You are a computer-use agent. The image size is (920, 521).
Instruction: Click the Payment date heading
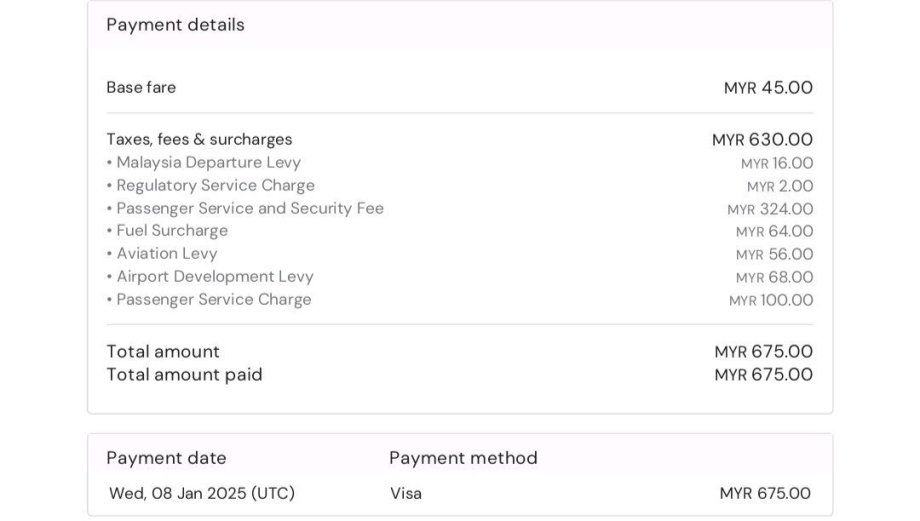[x=166, y=458]
